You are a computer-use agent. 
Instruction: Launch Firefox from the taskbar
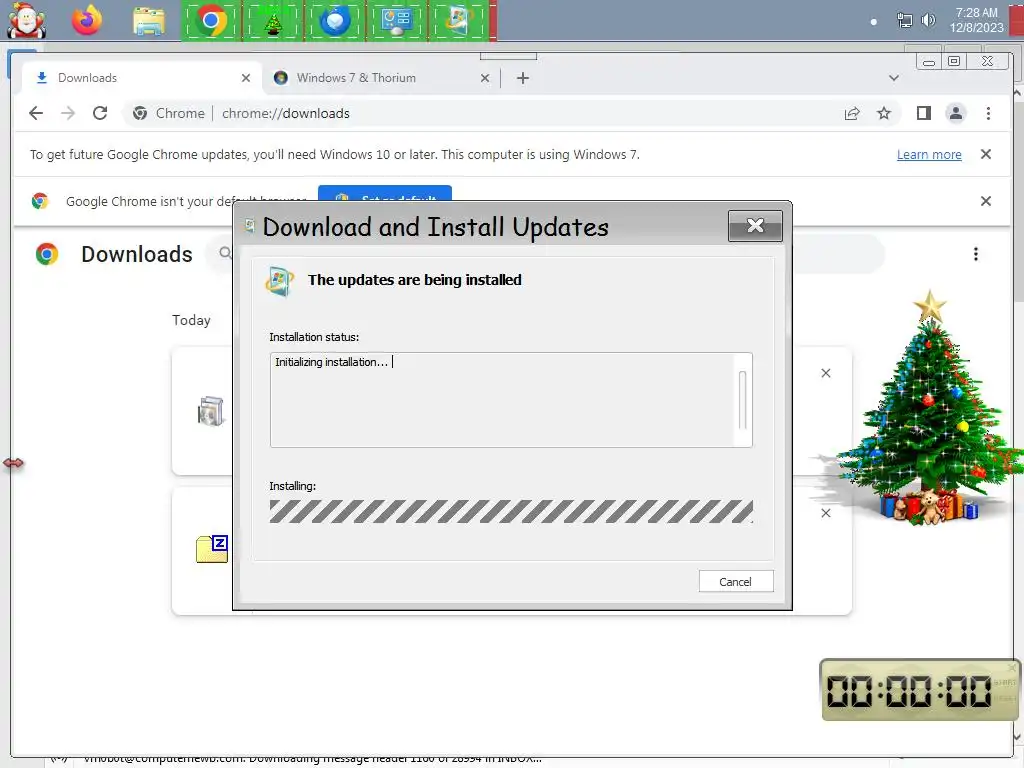click(x=87, y=20)
